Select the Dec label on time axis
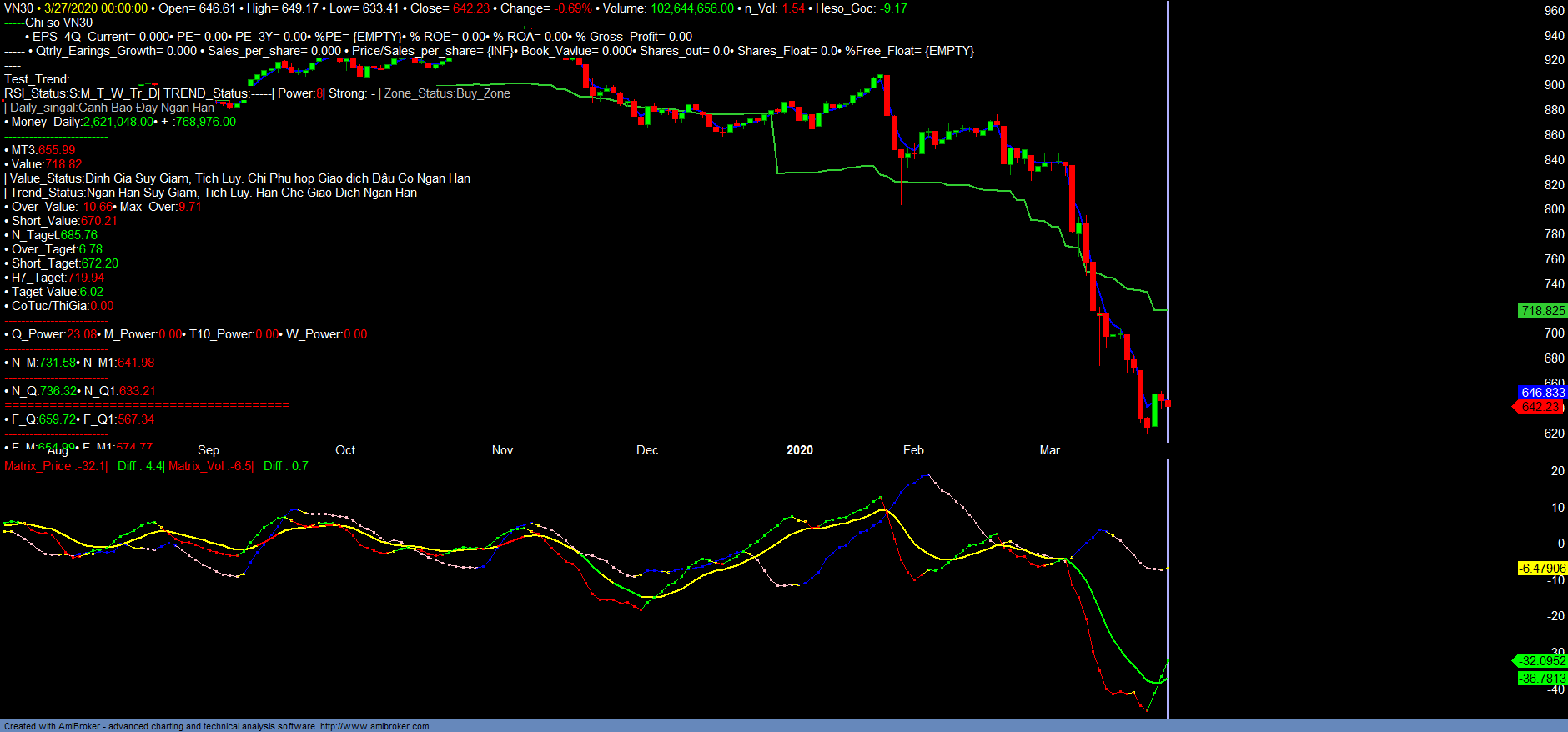This screenshot has width=1568, height=732. 647,450
